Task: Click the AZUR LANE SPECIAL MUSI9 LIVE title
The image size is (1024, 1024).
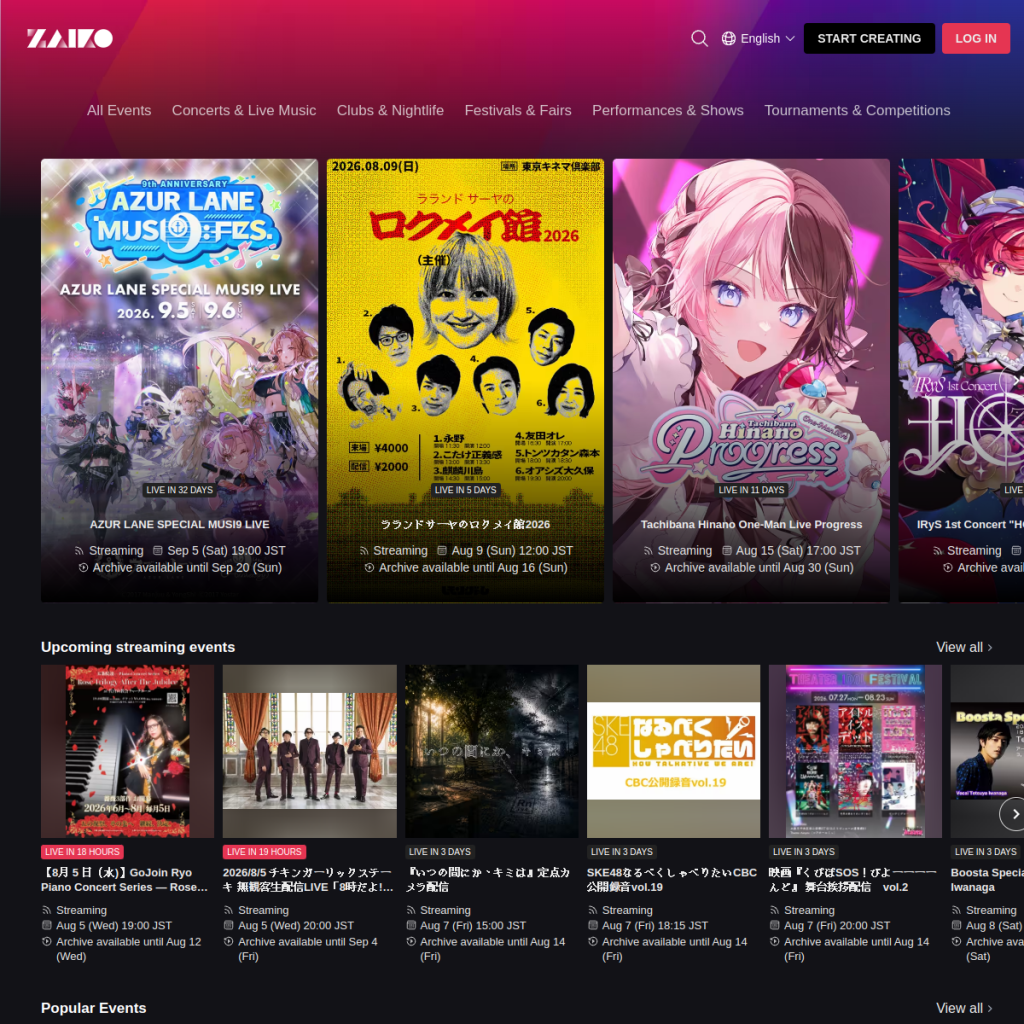Action: point(180,524)
